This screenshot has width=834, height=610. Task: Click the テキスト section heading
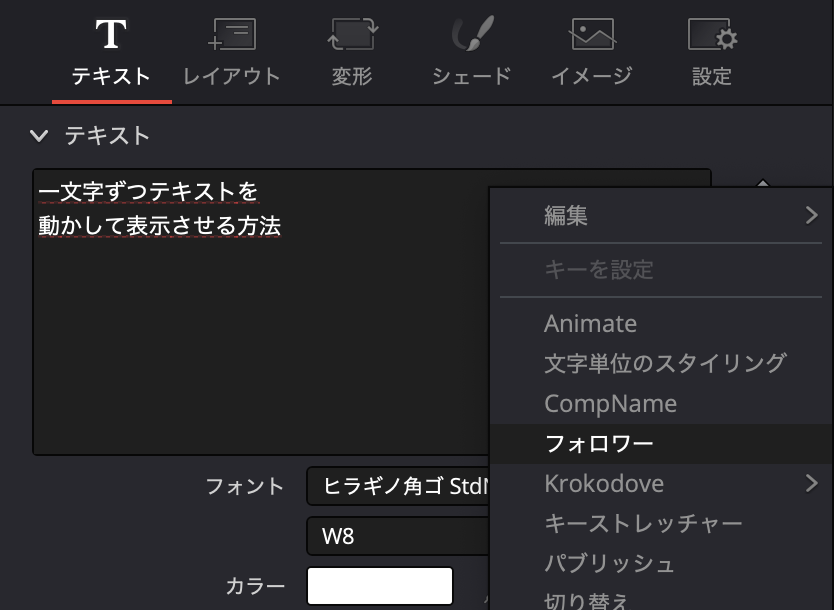[x=107, y=136]
